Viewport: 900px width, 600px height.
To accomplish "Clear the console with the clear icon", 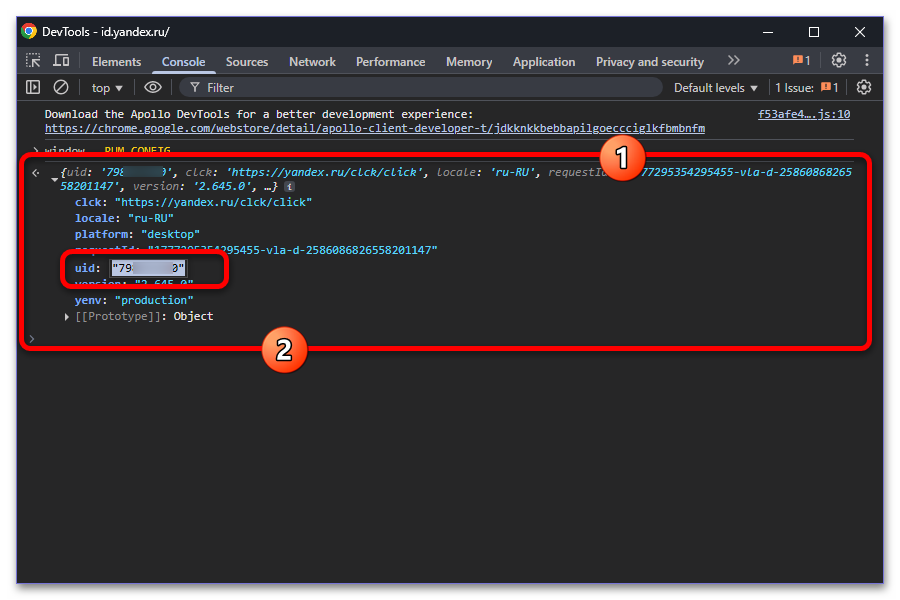I will (61, 87).
